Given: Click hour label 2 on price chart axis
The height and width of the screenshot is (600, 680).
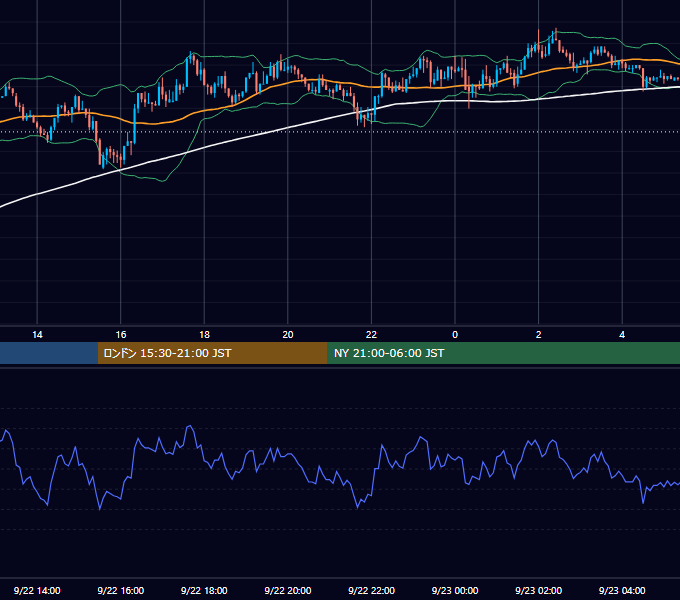Looking at the screenshot, I should click(539, 335).
